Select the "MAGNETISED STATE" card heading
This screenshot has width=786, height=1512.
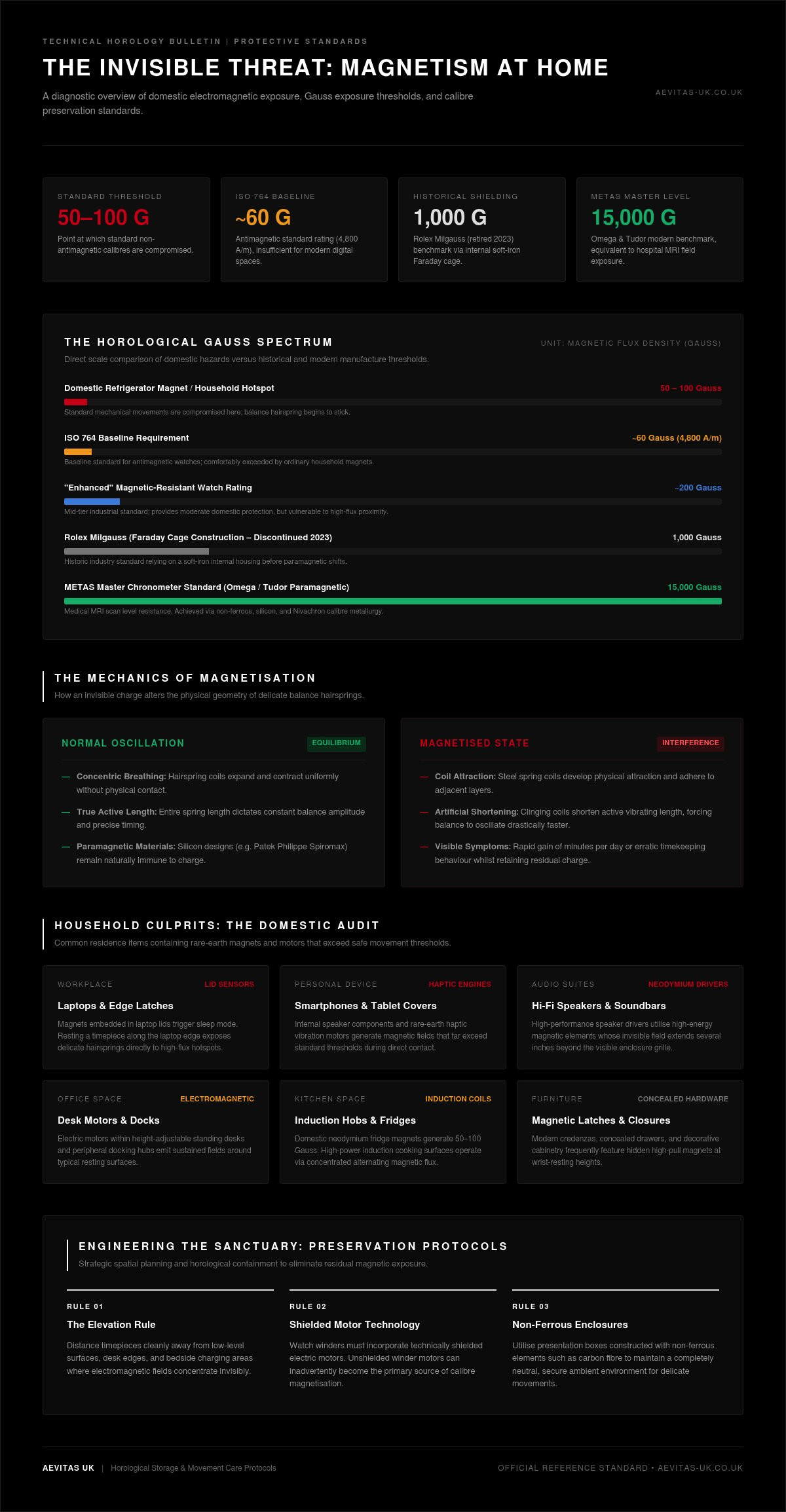[474, 743]
